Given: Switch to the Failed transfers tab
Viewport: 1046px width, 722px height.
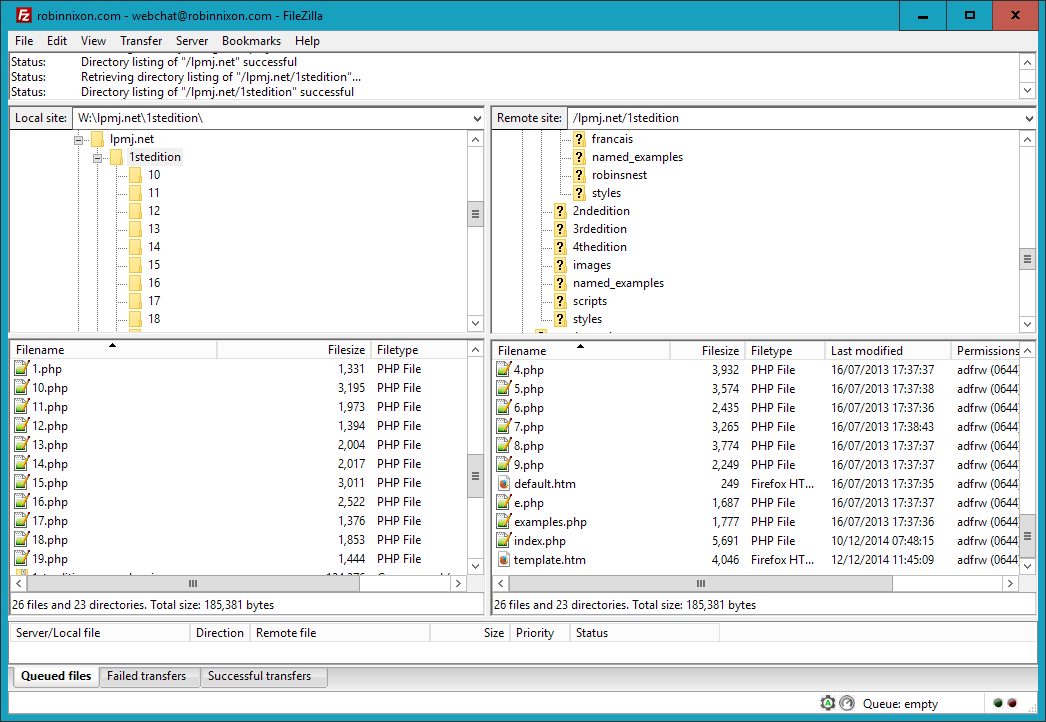Looking at the screenshot, I should coord(149,677).
